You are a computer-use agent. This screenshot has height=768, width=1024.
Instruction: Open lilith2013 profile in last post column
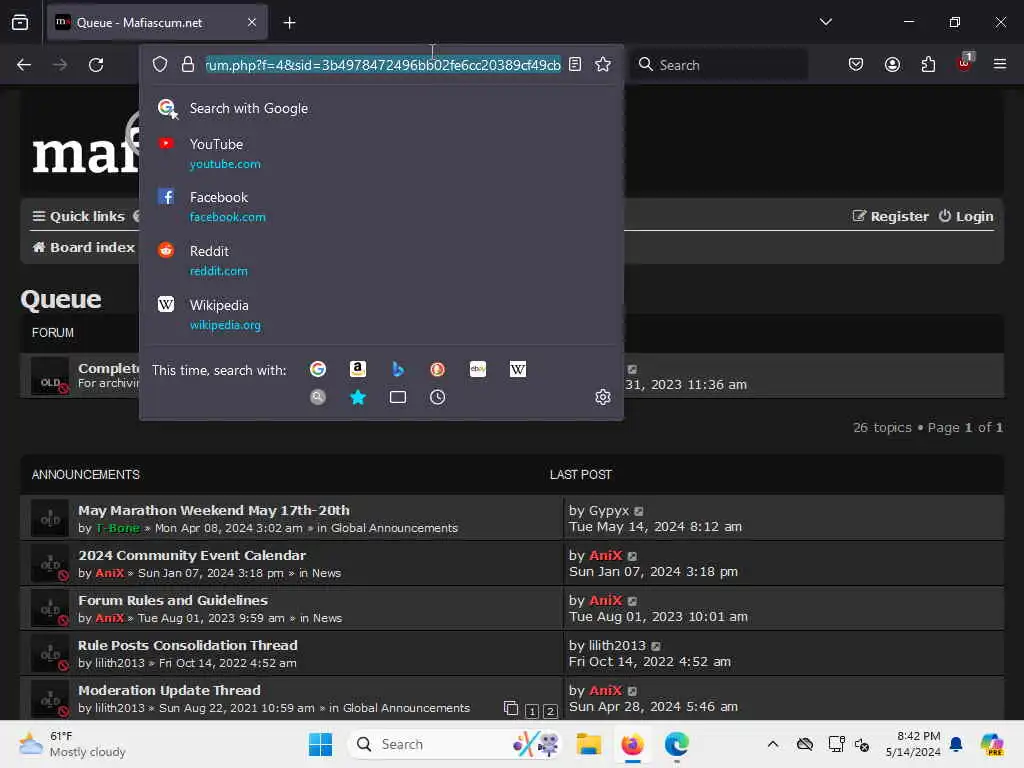(616, 645)
